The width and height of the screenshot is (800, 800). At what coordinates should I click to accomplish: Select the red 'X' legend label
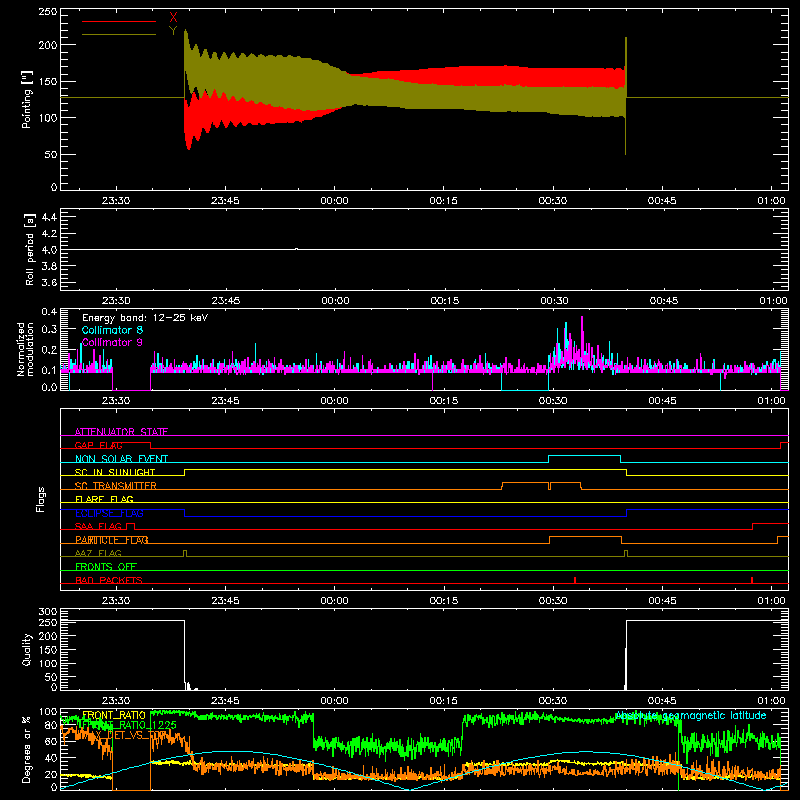(173, 18)
